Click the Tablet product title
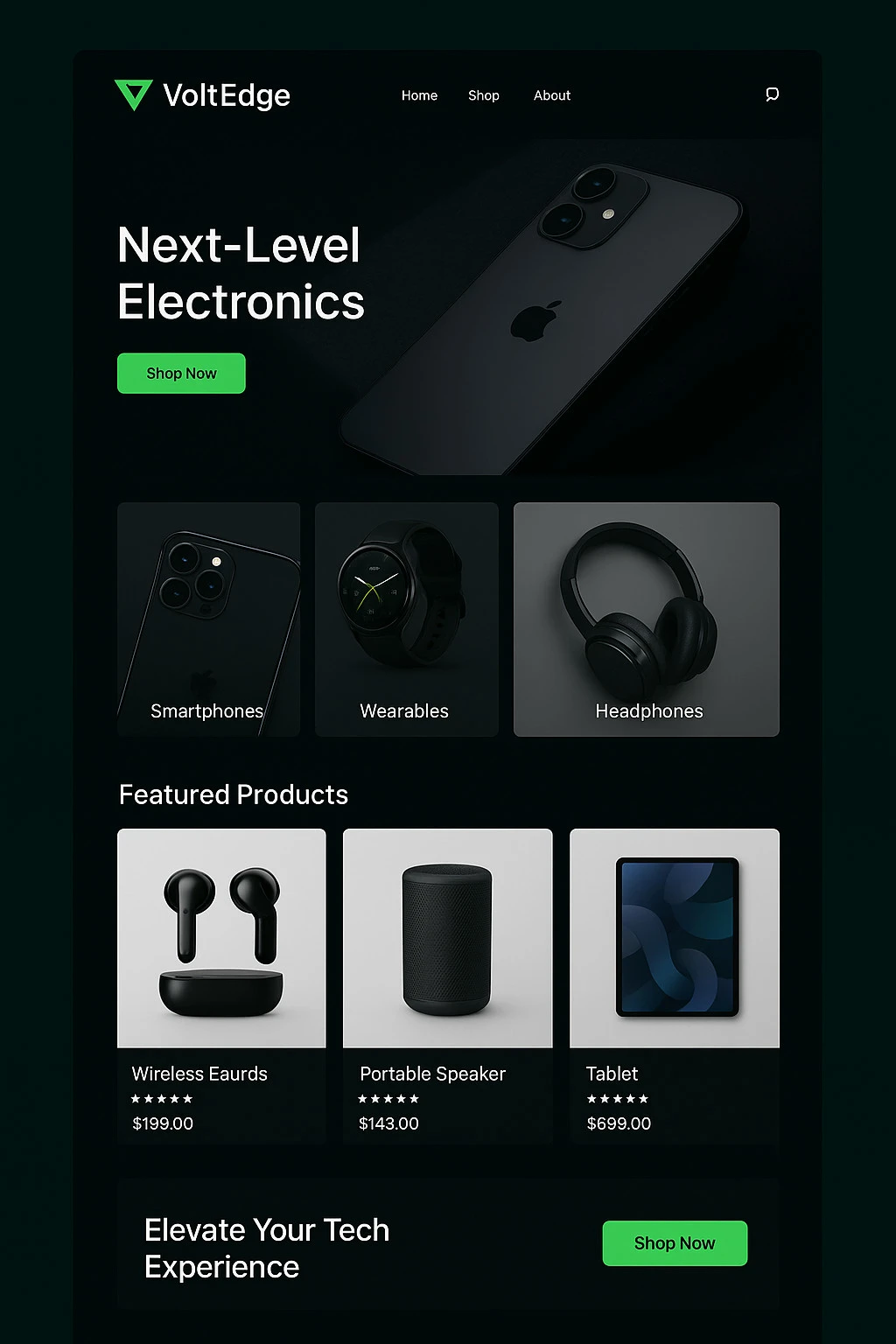896x1344 pixels. (x=612, y=1074)
